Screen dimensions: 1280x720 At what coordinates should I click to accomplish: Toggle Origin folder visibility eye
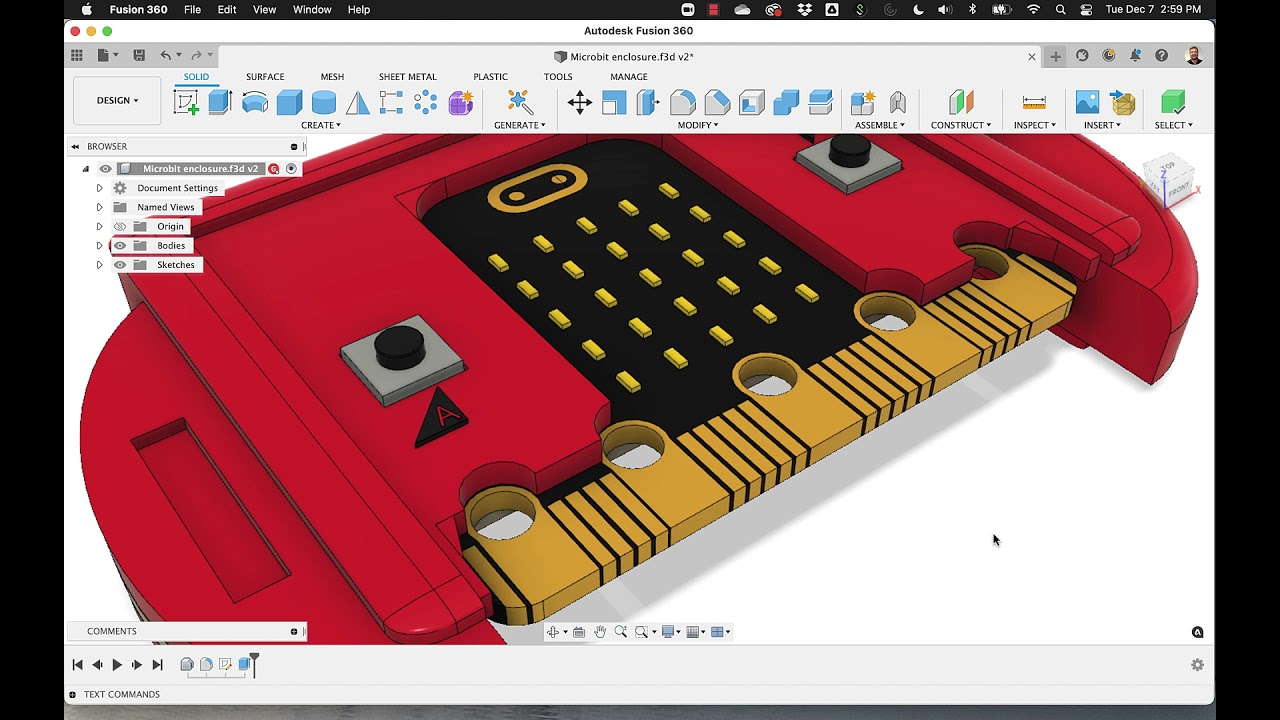[x=120, y=226]
